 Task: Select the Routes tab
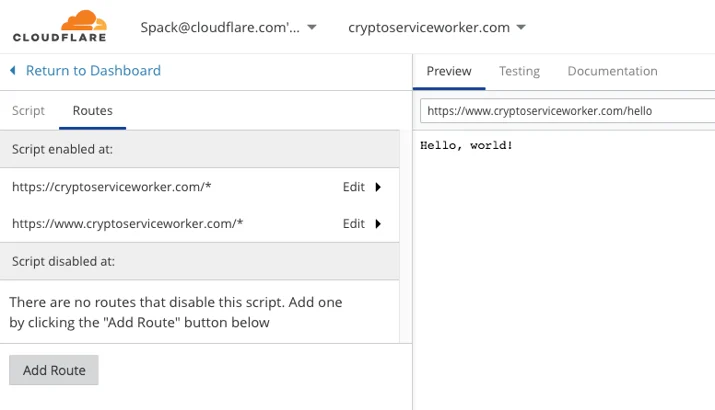point(93,111)
